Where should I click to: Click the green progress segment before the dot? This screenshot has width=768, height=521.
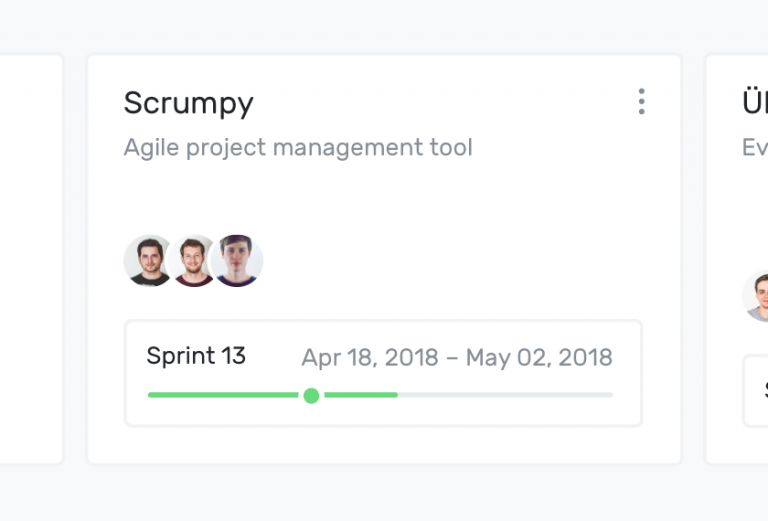(x=223, y=395)
